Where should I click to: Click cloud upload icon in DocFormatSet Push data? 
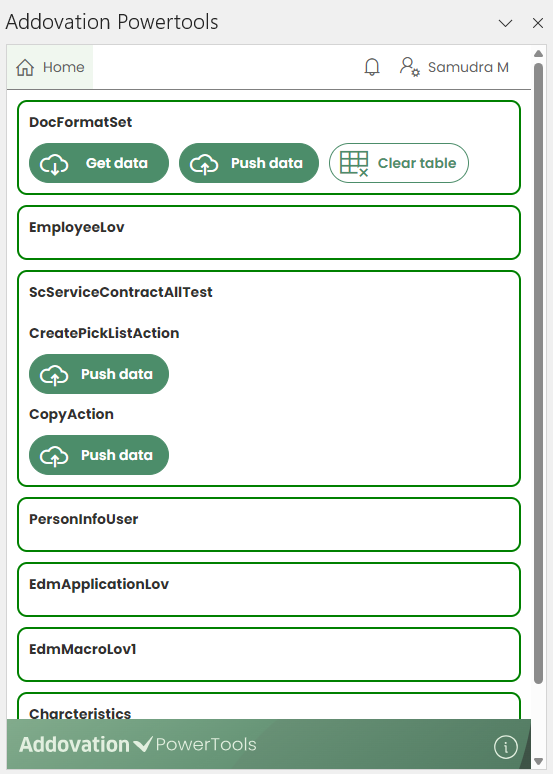pyautogui.click(x=204, y=164)
